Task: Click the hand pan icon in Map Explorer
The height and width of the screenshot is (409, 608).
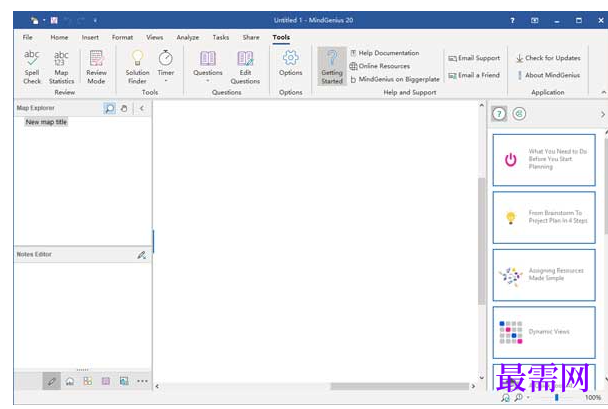Action: coord(124,109)
